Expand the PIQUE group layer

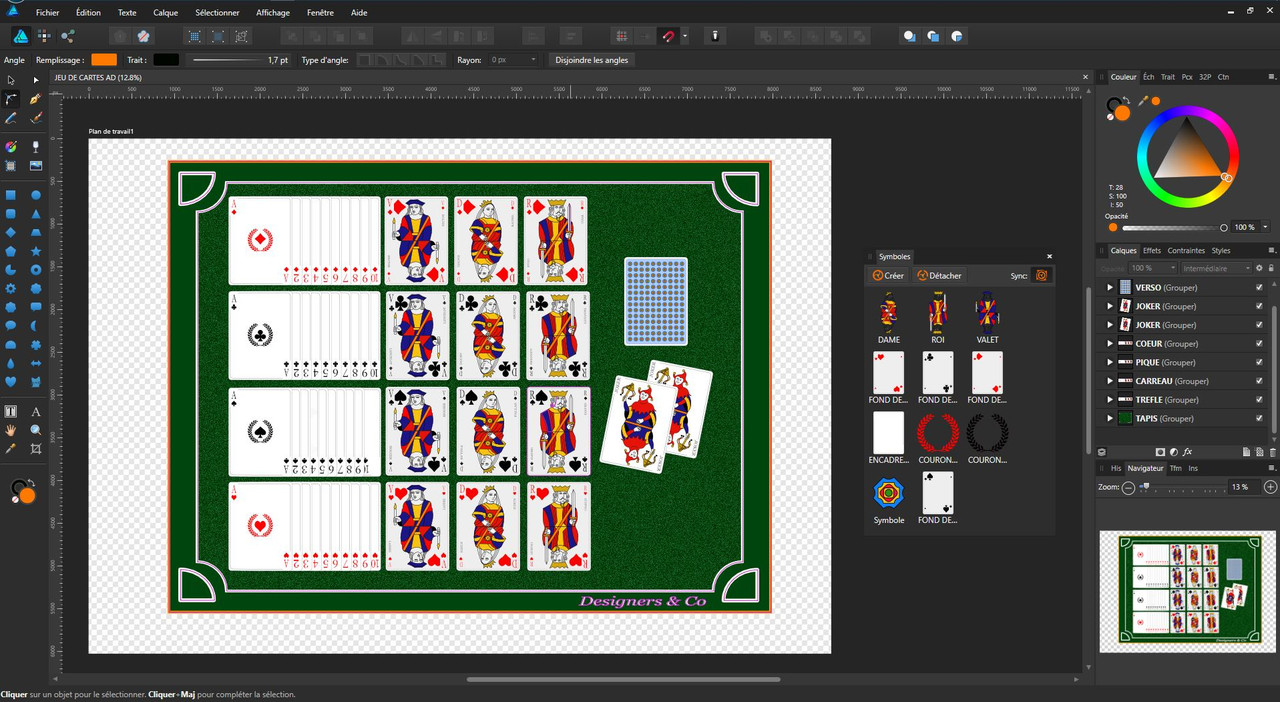(x=1109, y=363)
